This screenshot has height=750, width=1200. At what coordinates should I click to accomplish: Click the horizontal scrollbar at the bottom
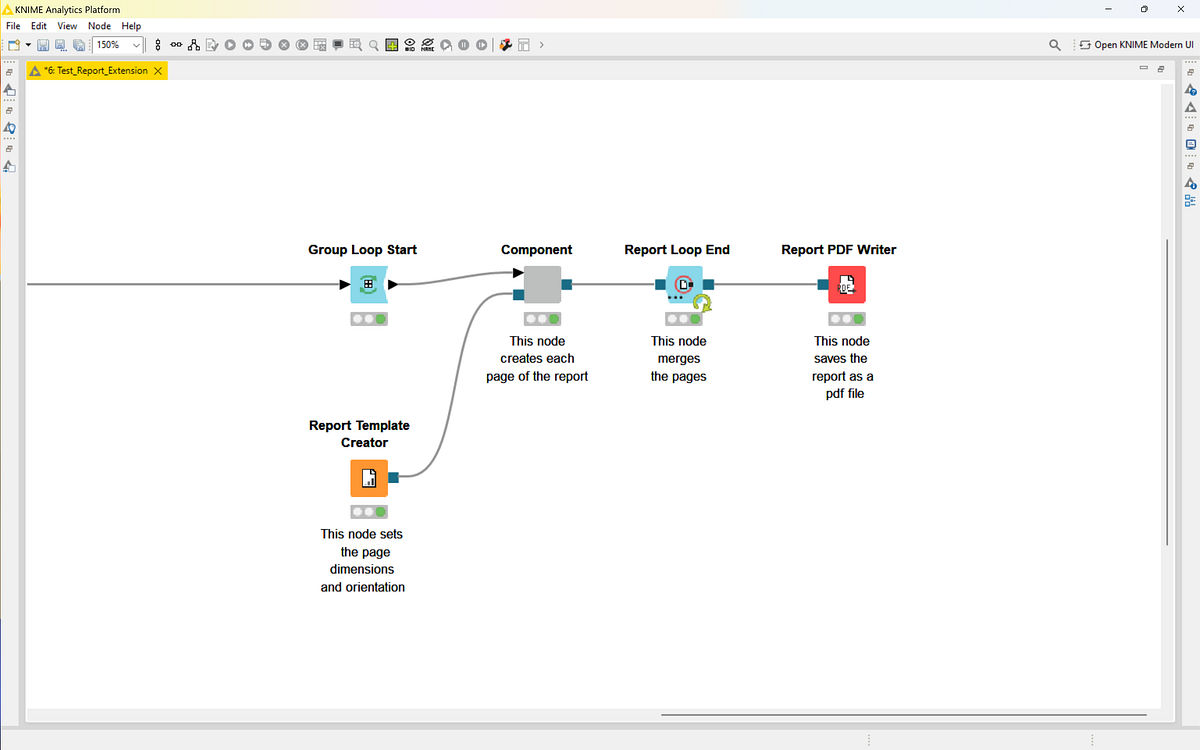point(900,714)
